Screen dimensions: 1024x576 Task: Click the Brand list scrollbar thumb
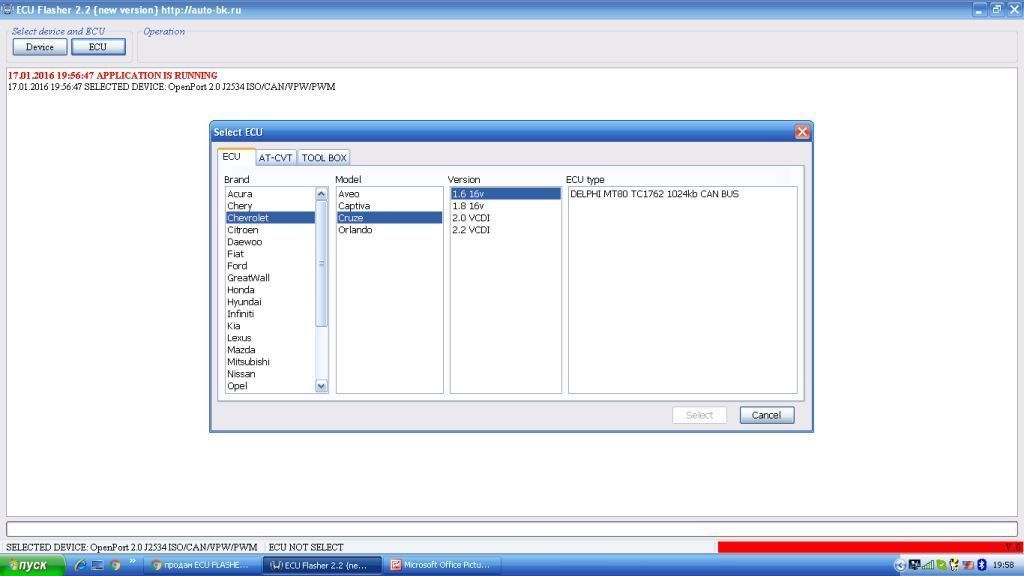tap(321, 264)
